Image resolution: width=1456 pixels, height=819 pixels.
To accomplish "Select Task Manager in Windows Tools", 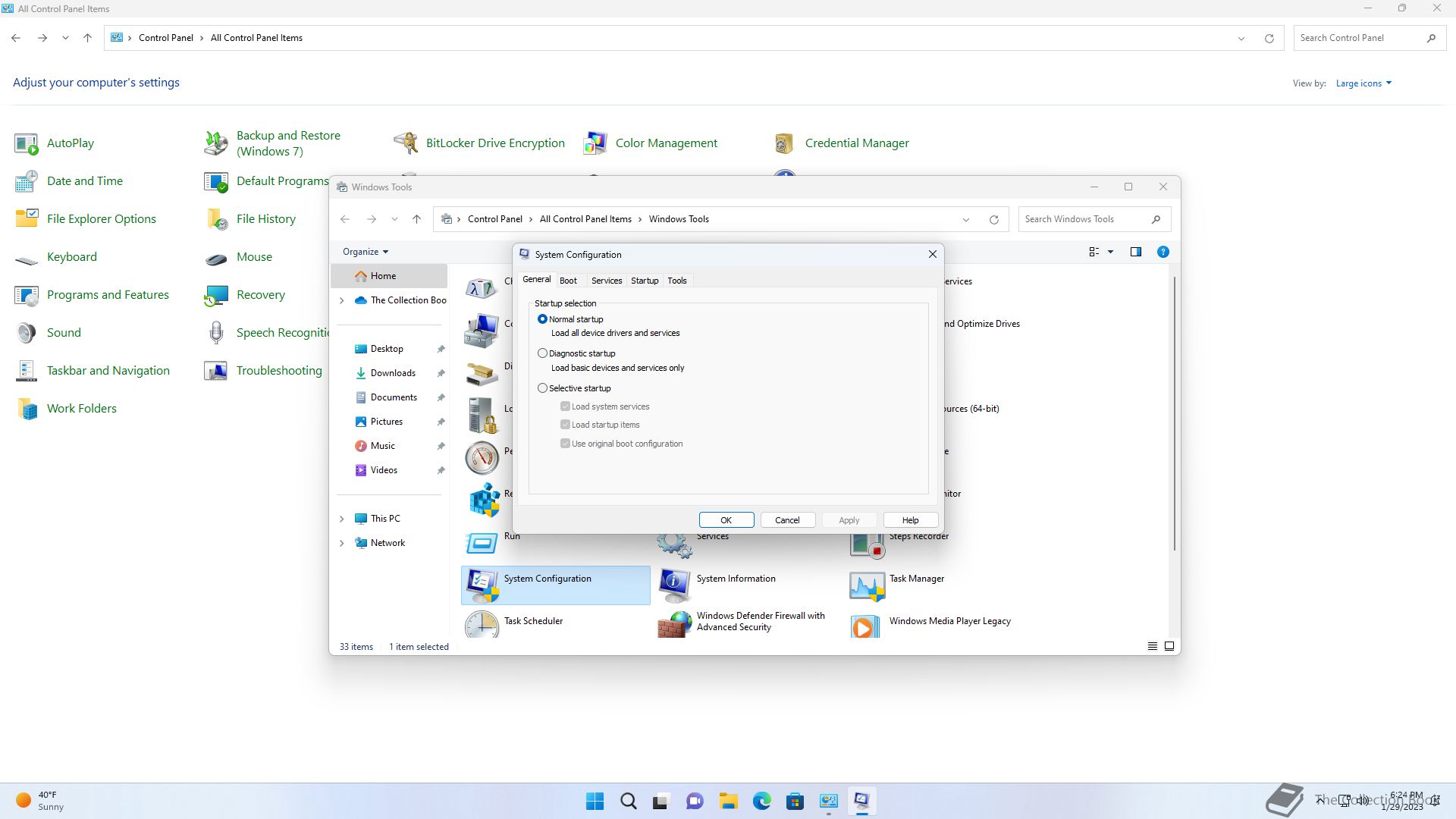I will pos(898,585).
